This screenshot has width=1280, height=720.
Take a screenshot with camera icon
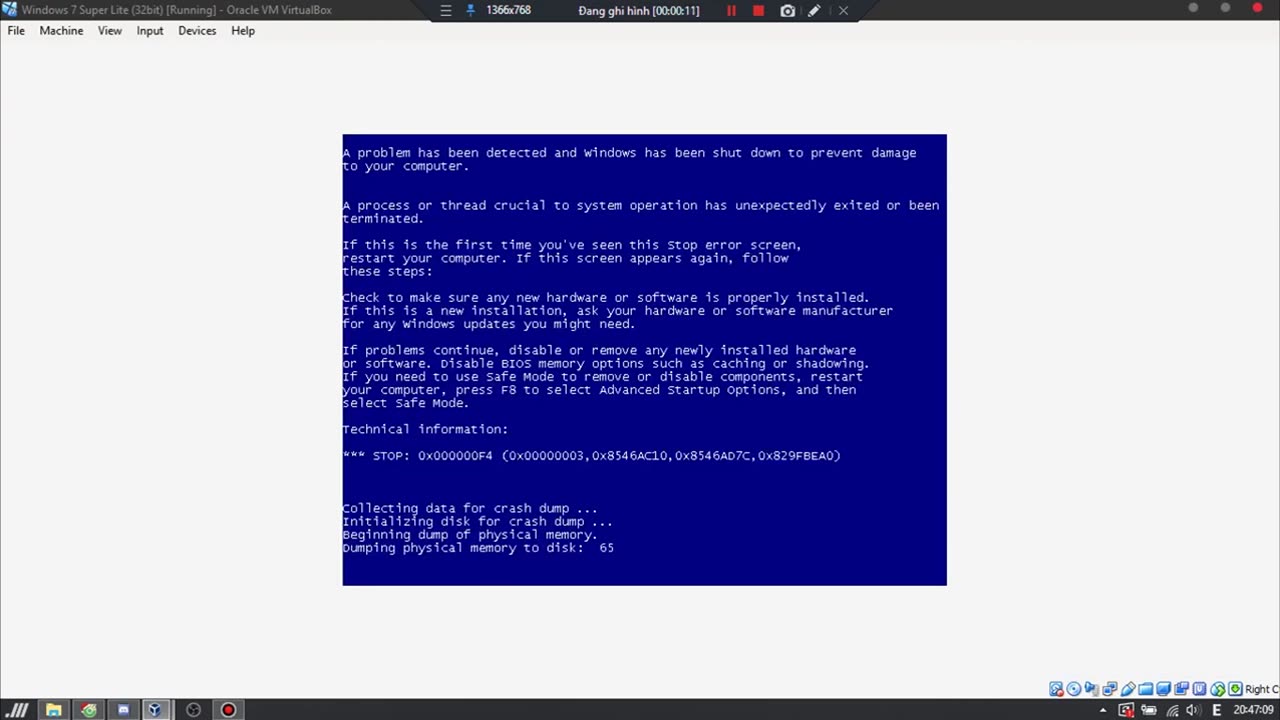[x=787, y=10]
